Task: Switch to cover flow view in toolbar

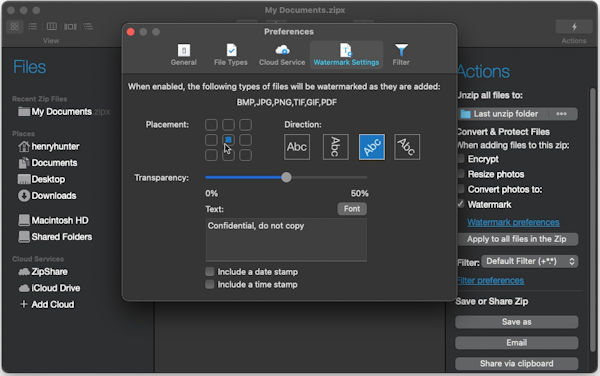Action: click(x=70, y=26)
